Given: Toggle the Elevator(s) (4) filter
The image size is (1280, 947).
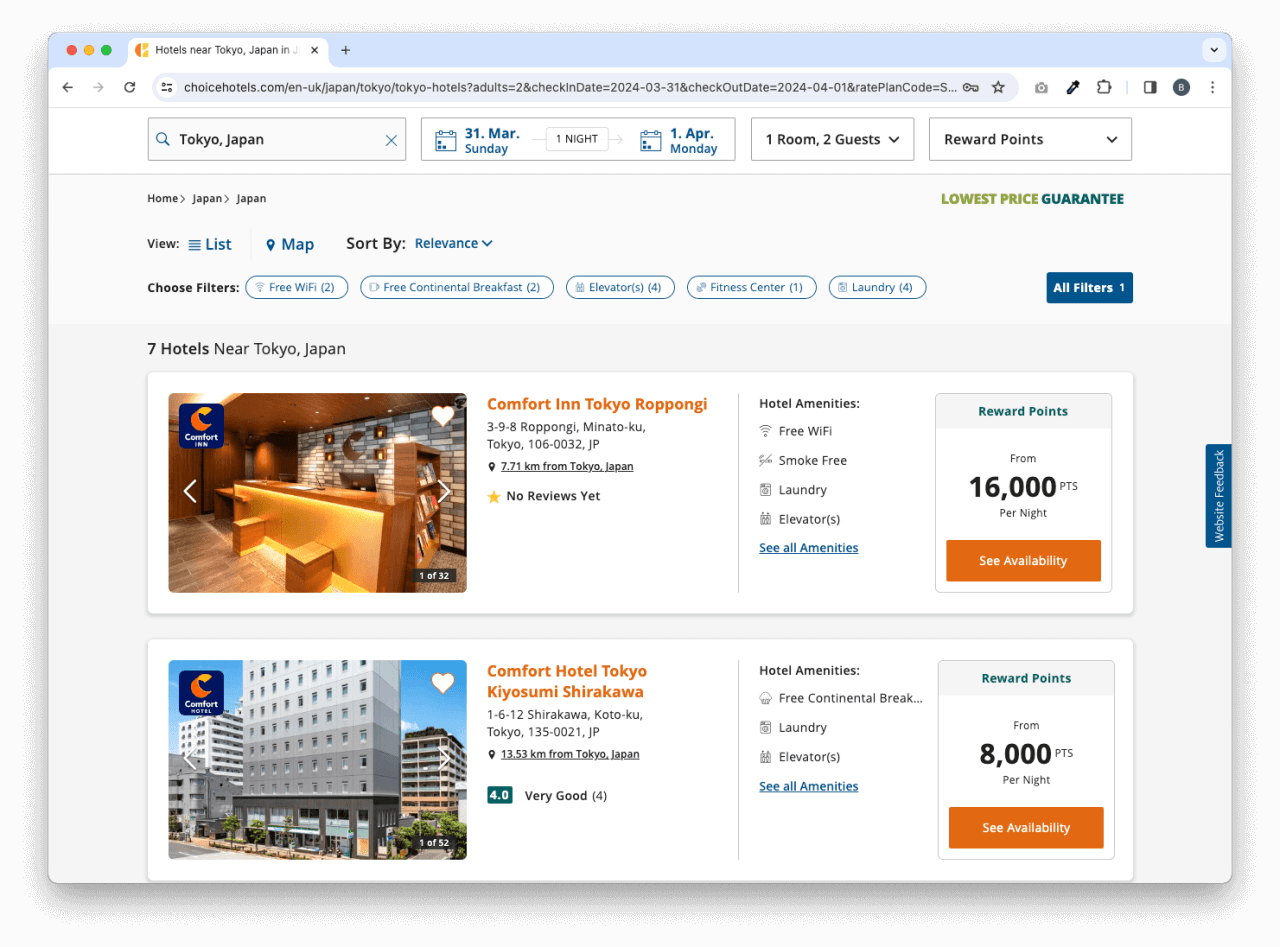Looking at the screenshot, I should point(620,288).
